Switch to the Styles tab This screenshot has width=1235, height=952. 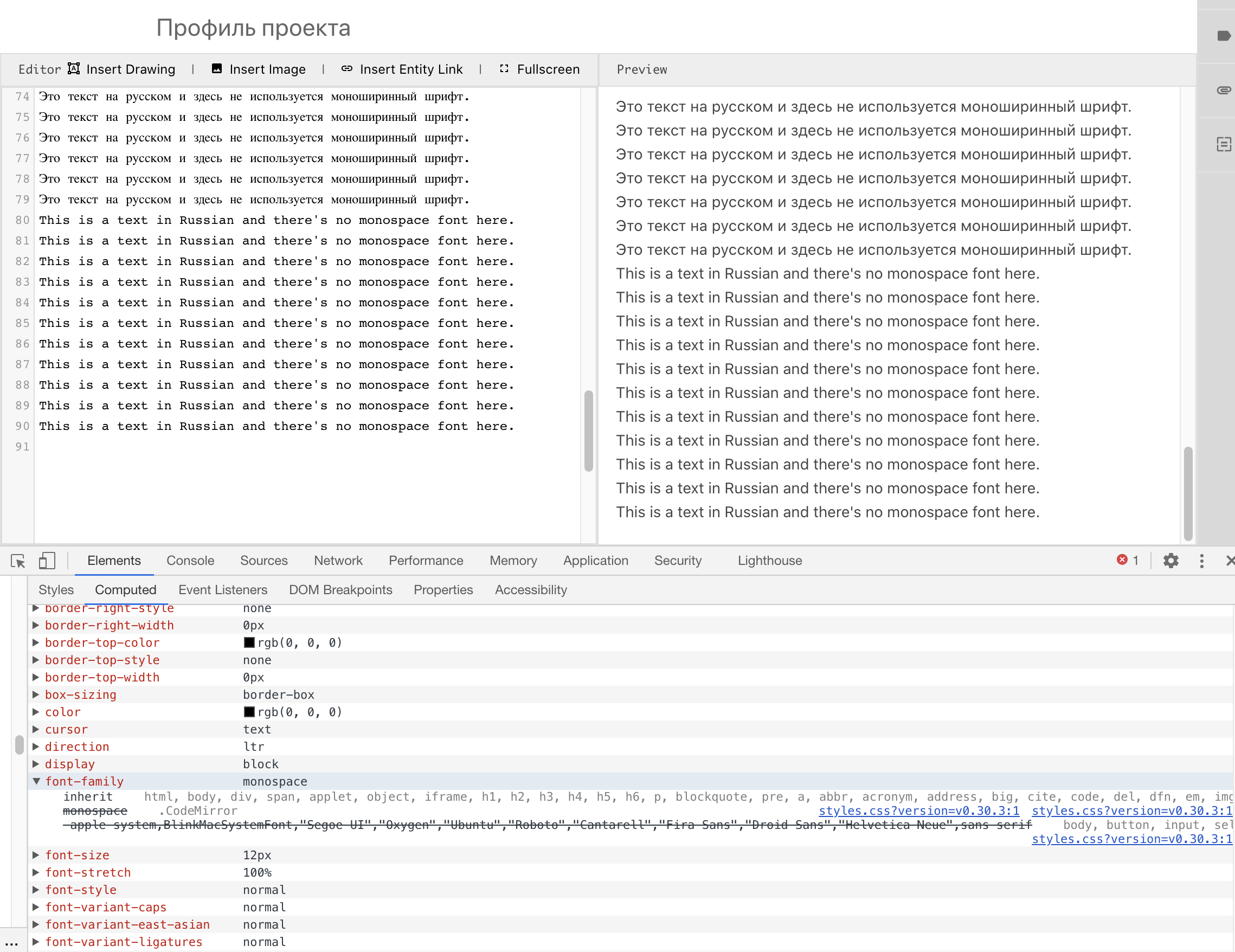point(56,590)
